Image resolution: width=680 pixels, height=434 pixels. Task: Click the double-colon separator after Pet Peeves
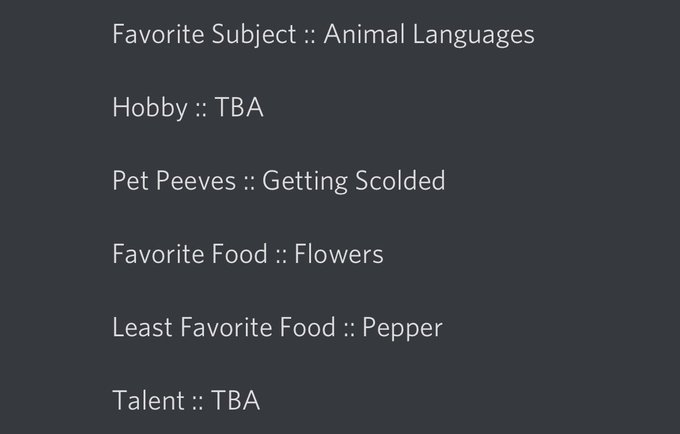pyautogui.click(x=249, y=184)
